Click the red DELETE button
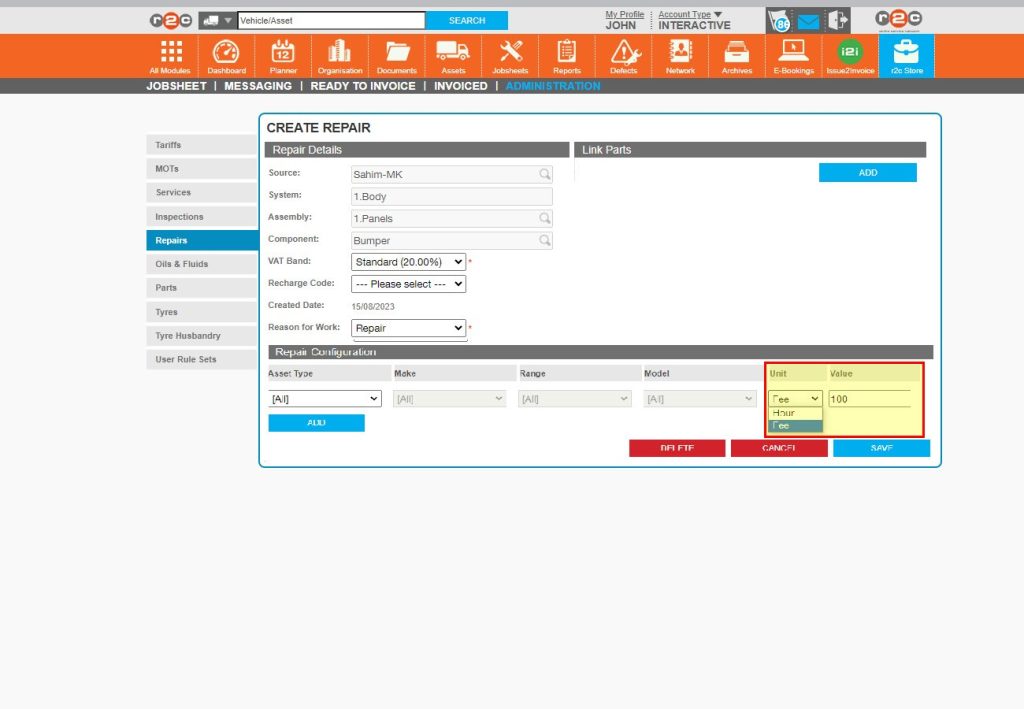The width and height of the screenshot is (1024, 709). coord(677,448)
